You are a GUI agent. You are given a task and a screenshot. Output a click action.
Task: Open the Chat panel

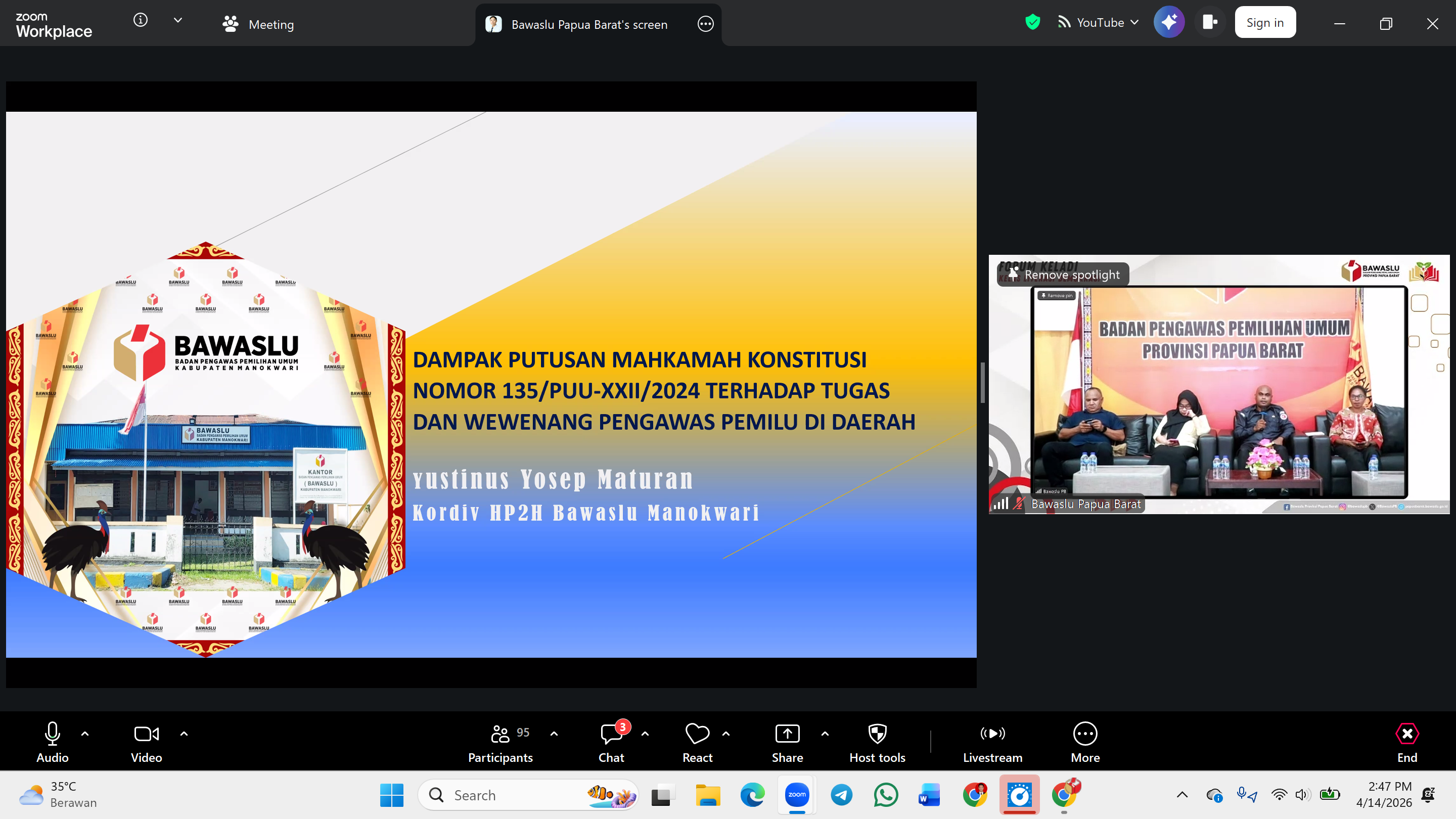pos(610,741)
